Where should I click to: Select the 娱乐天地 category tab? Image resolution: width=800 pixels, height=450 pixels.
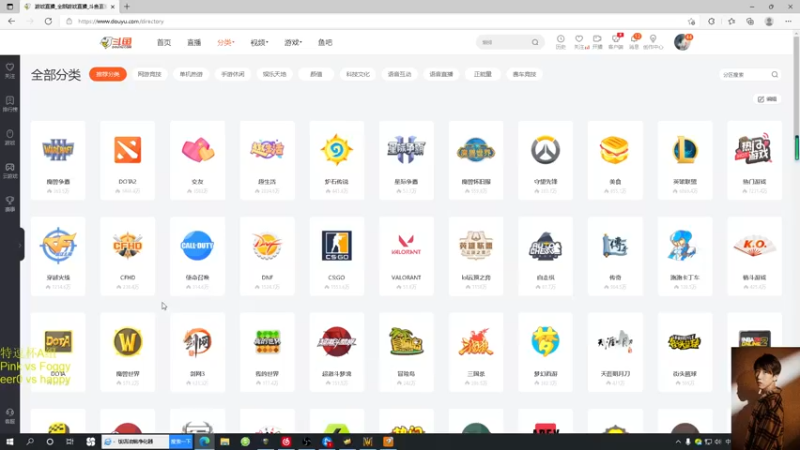pyautogui.click(x=274, y=74)
